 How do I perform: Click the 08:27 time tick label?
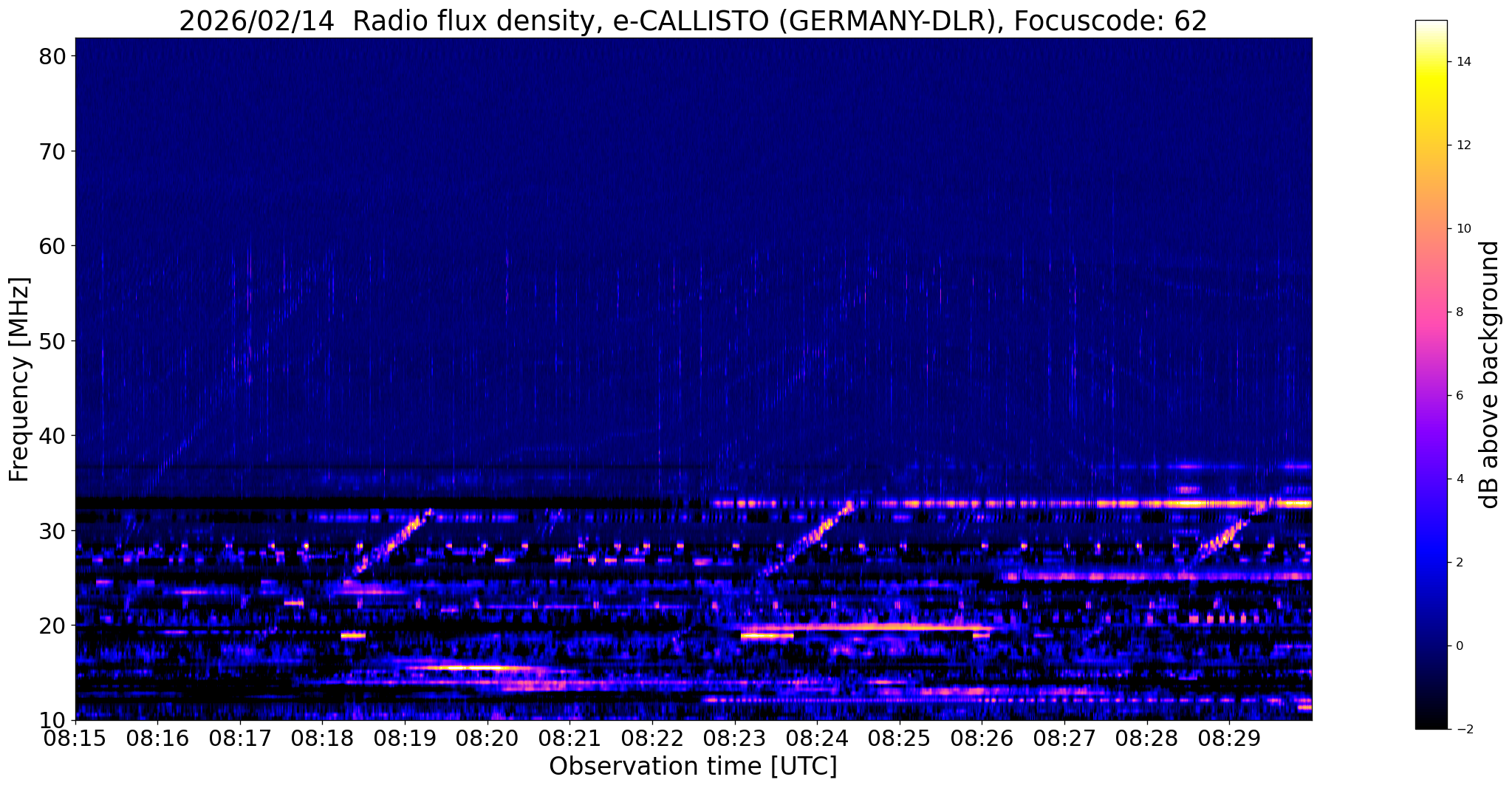point(1064,738)
